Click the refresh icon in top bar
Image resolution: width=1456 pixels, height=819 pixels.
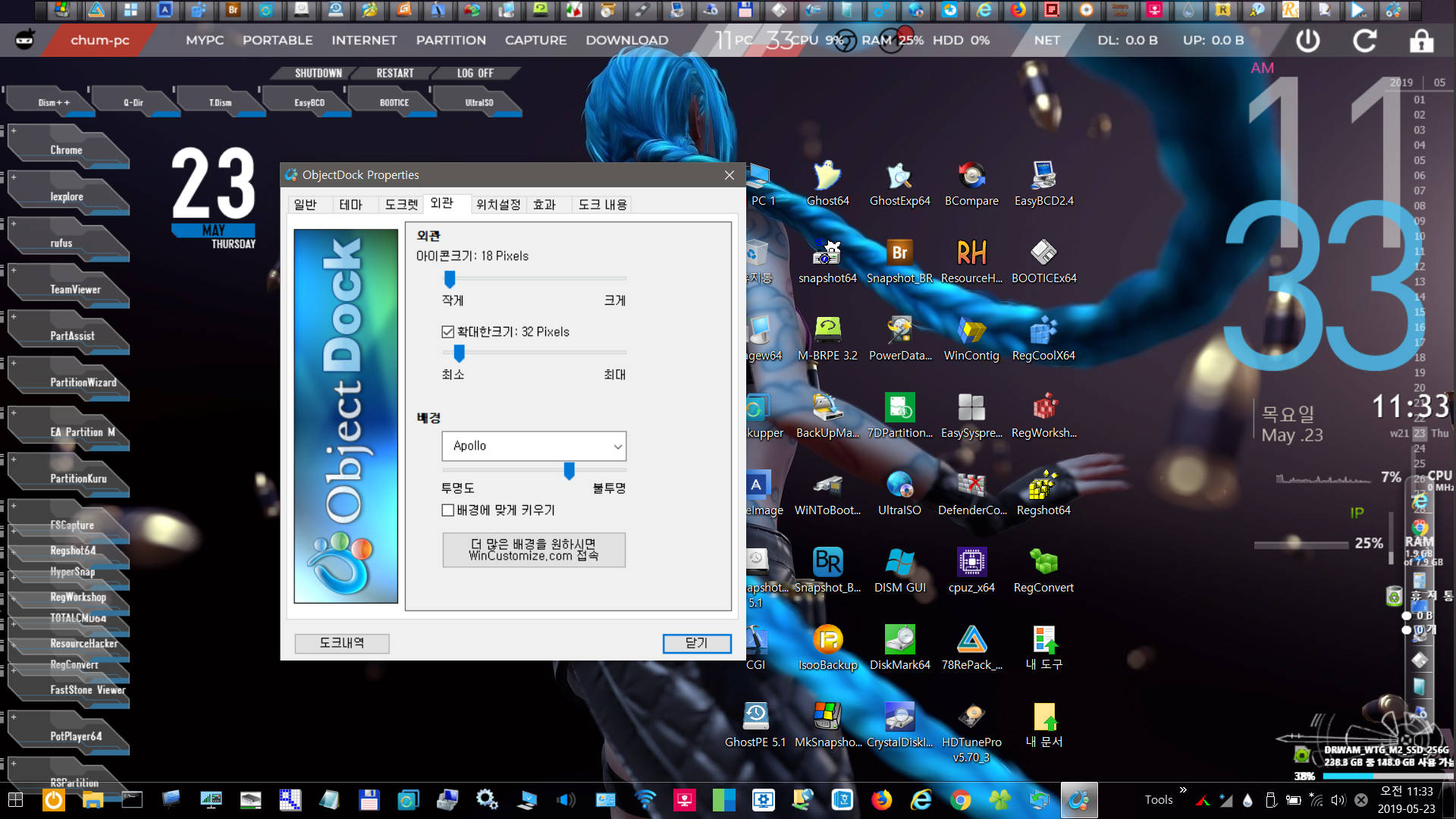tap(1365, 41)
